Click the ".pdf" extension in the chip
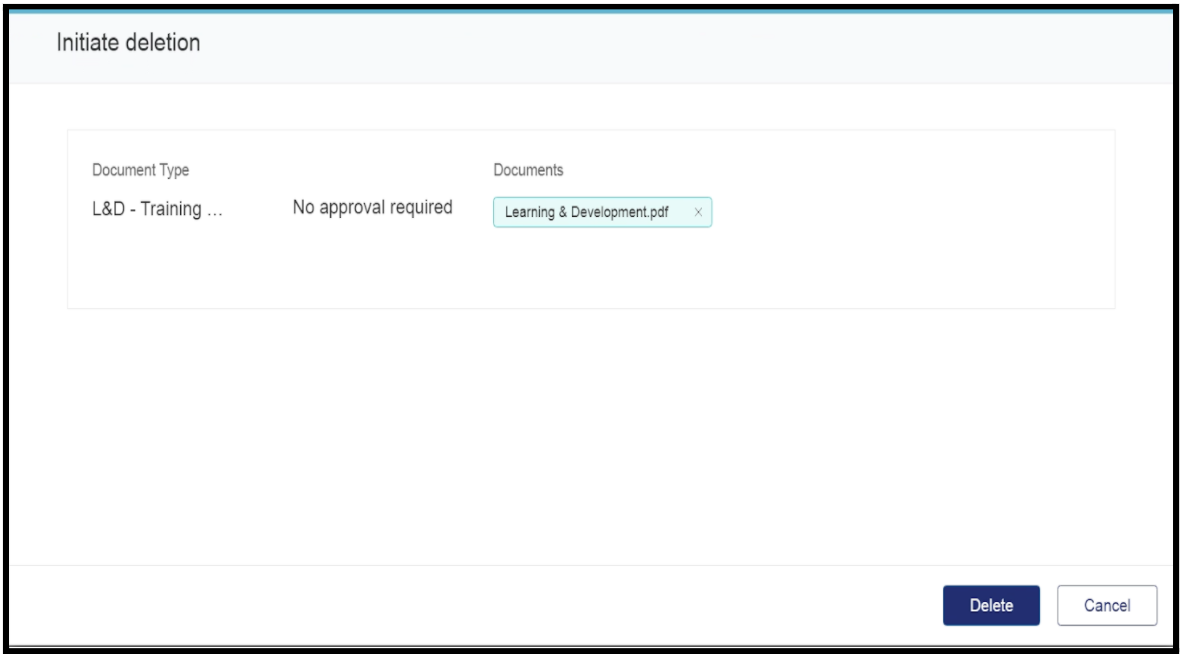The image size is (1180, 654). pos(657,212)
